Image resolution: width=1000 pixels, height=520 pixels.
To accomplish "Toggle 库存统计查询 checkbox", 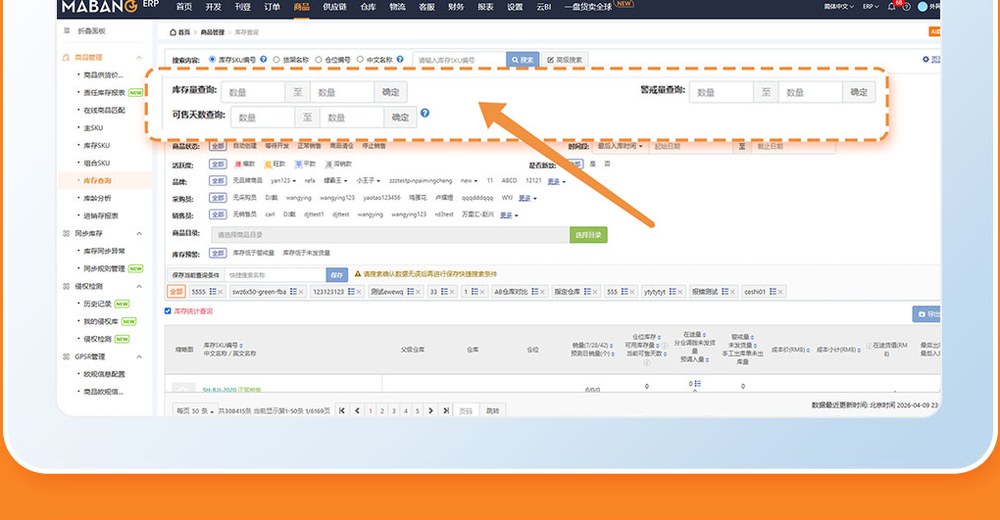I will (168, 311).
